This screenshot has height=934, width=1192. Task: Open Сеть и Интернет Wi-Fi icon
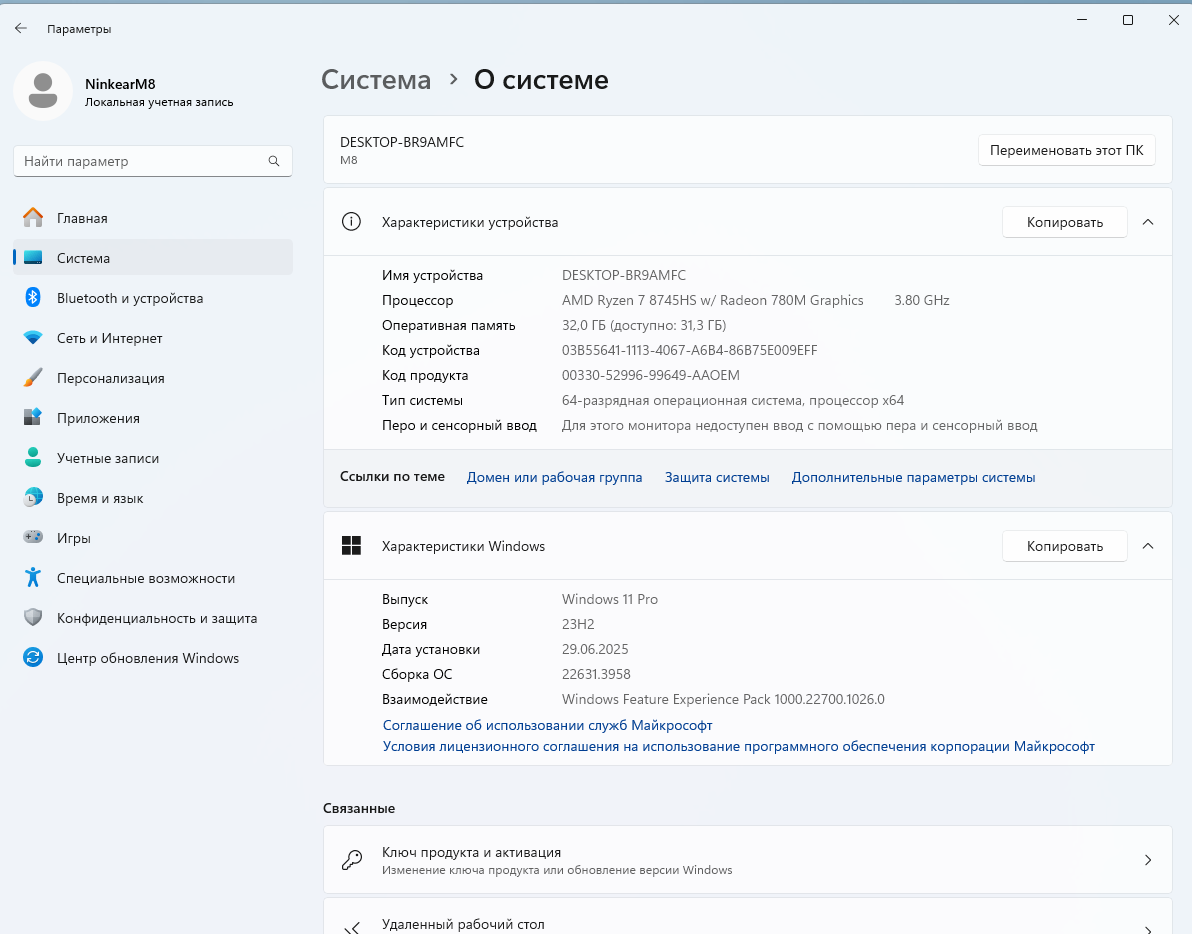33,338
